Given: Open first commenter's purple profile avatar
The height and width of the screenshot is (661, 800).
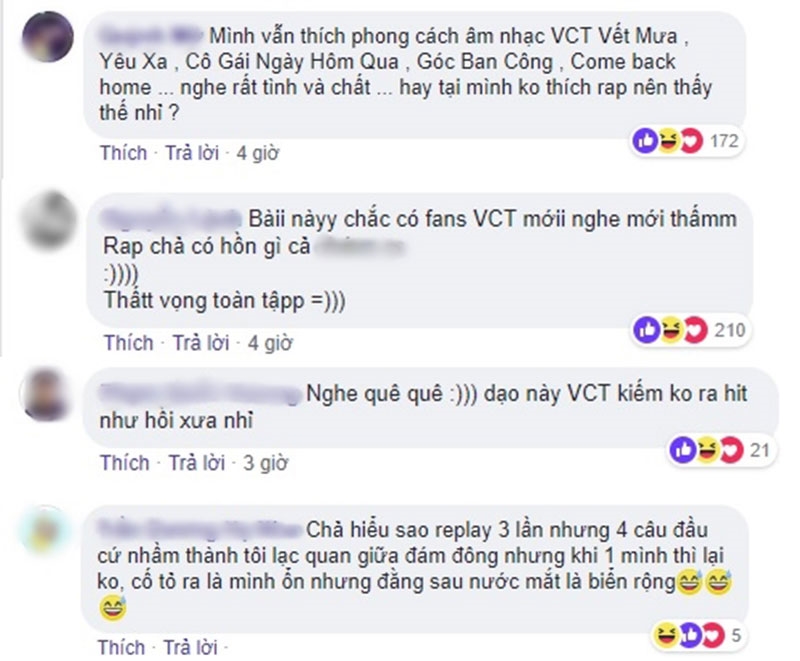Looking at the screenshot, I should (x=48, y=37).
